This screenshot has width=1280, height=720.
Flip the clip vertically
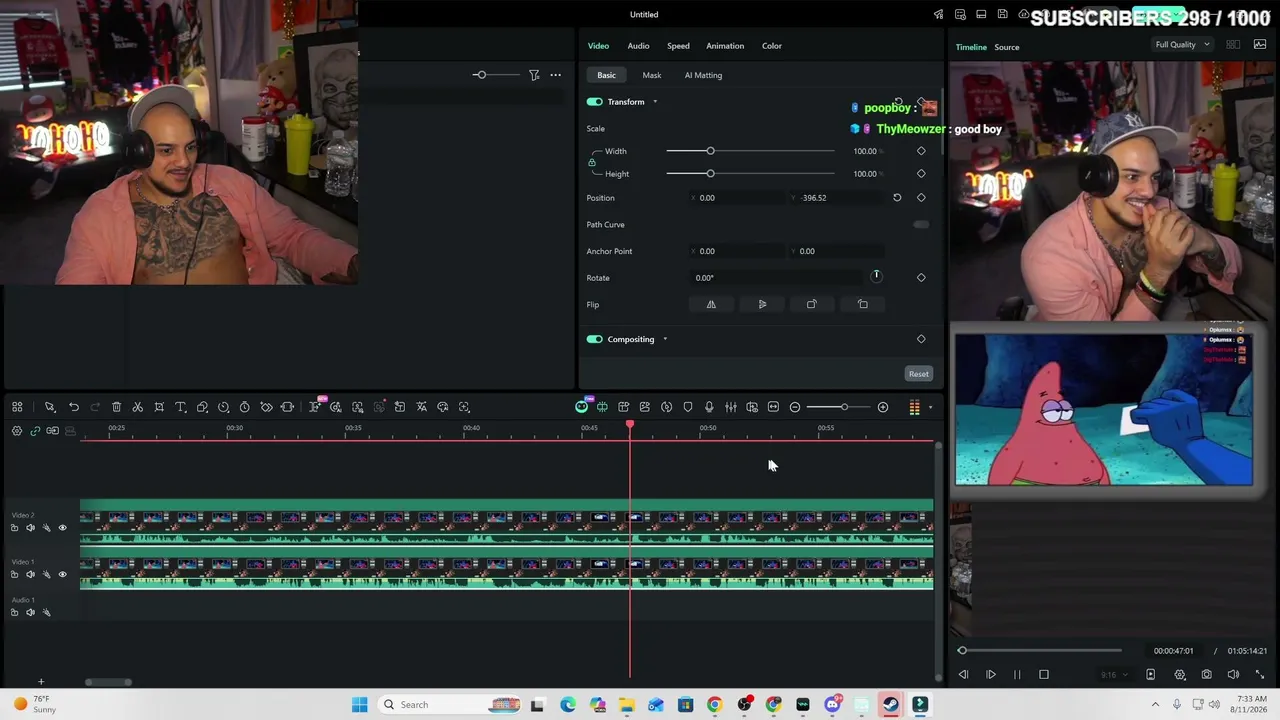point(762,305)
